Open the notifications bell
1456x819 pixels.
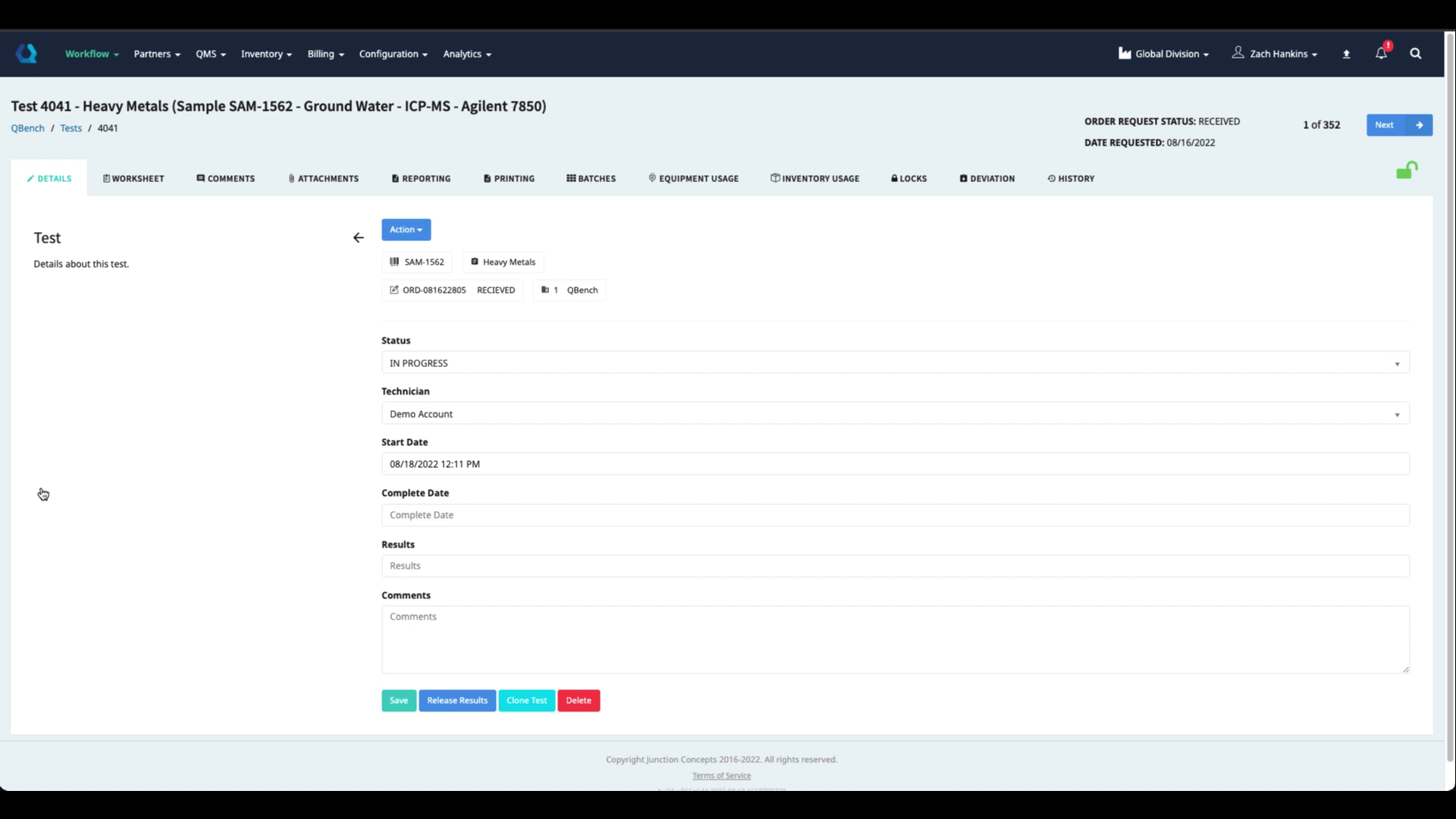tap(1381, 53)
